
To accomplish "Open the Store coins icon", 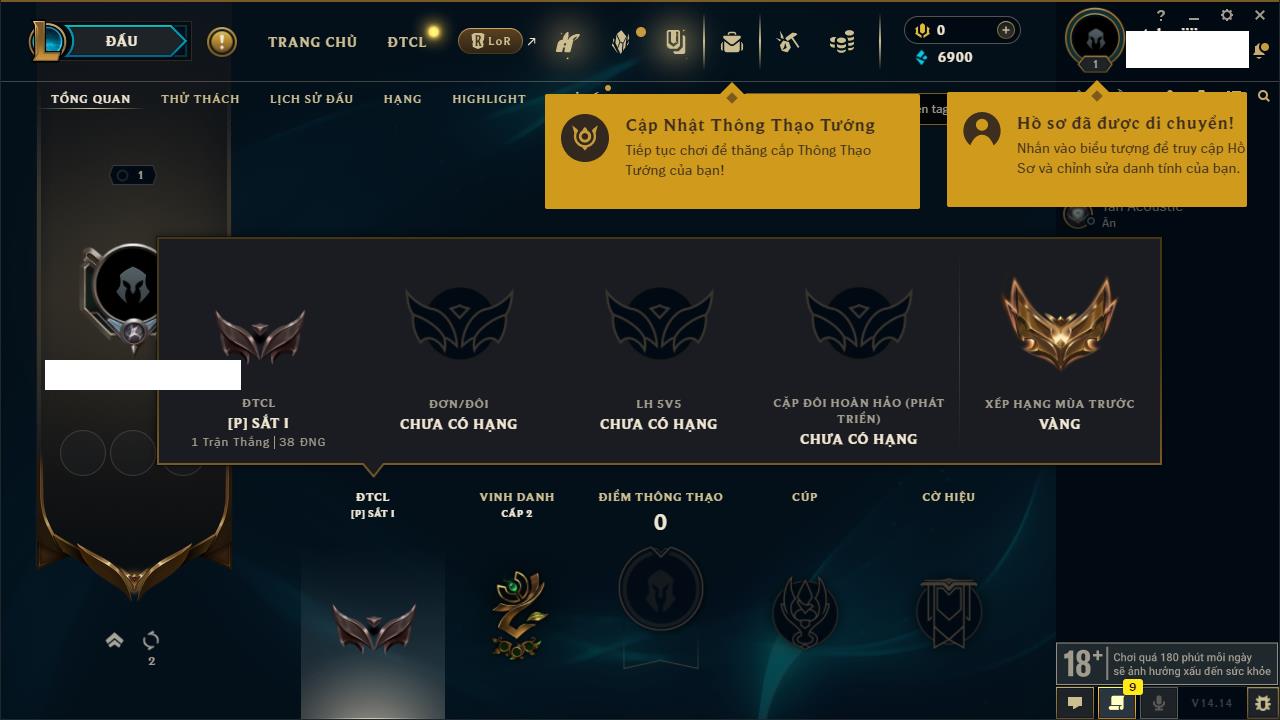I will click(842, 42).
